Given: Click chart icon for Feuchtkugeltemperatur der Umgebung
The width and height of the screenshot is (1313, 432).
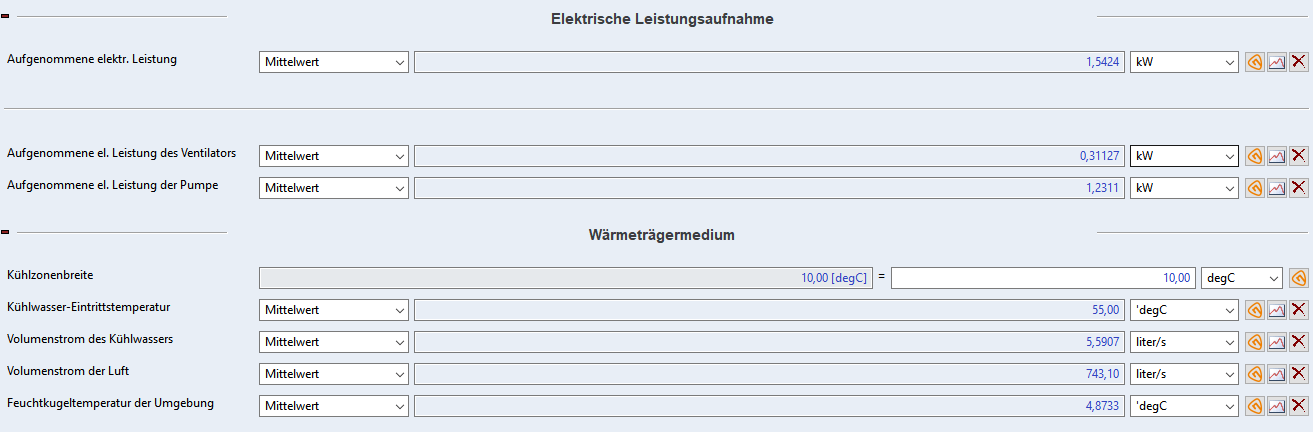Looking at the screenshot, I should click(x=1276, y=406).
